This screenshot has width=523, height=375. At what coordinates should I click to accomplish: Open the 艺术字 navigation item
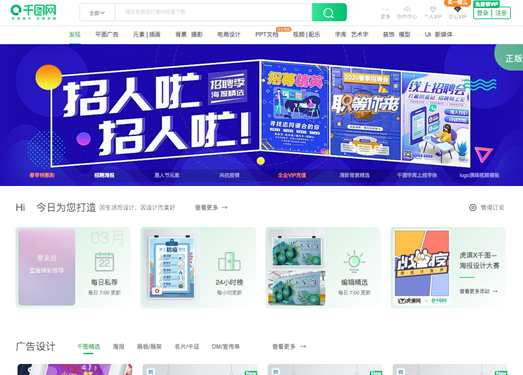[x=360, y=34]
